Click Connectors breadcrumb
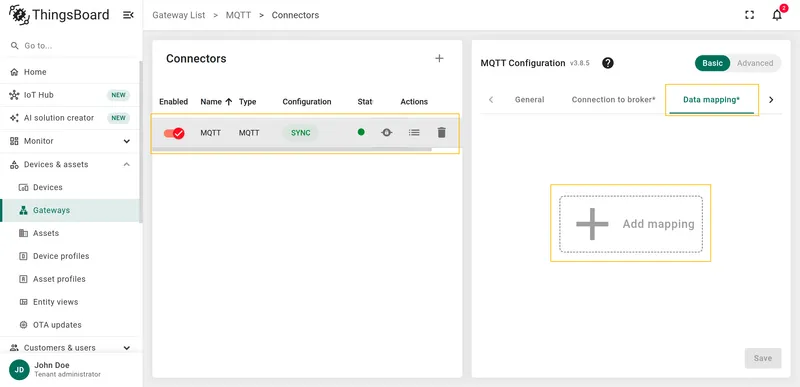 click(295, 15)
